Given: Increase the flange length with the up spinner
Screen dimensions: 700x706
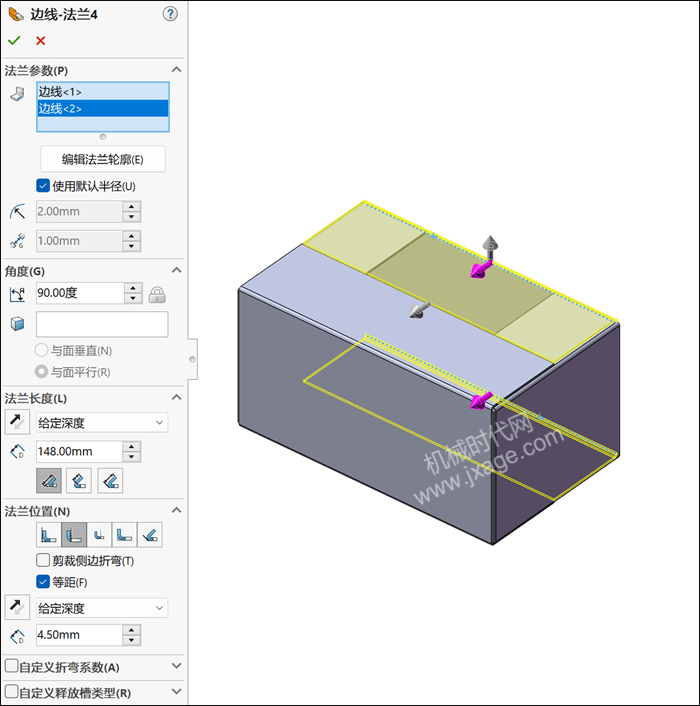Looking at the screenshot, I should tap(131, 447).
